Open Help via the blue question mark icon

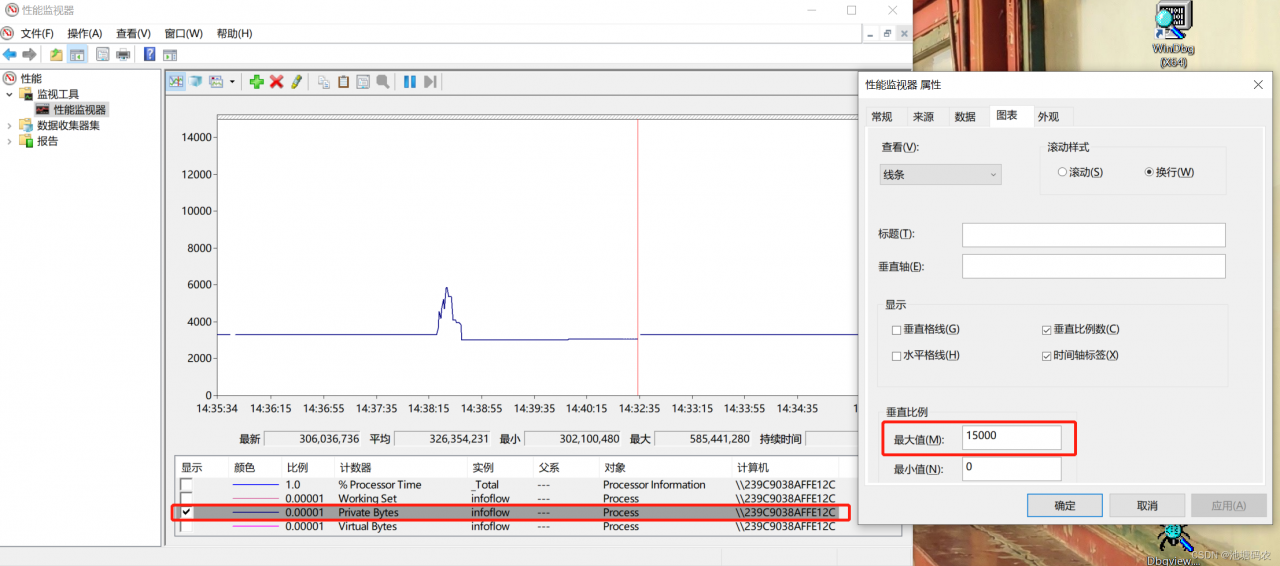pyautogui.click(x=150, y=54)
